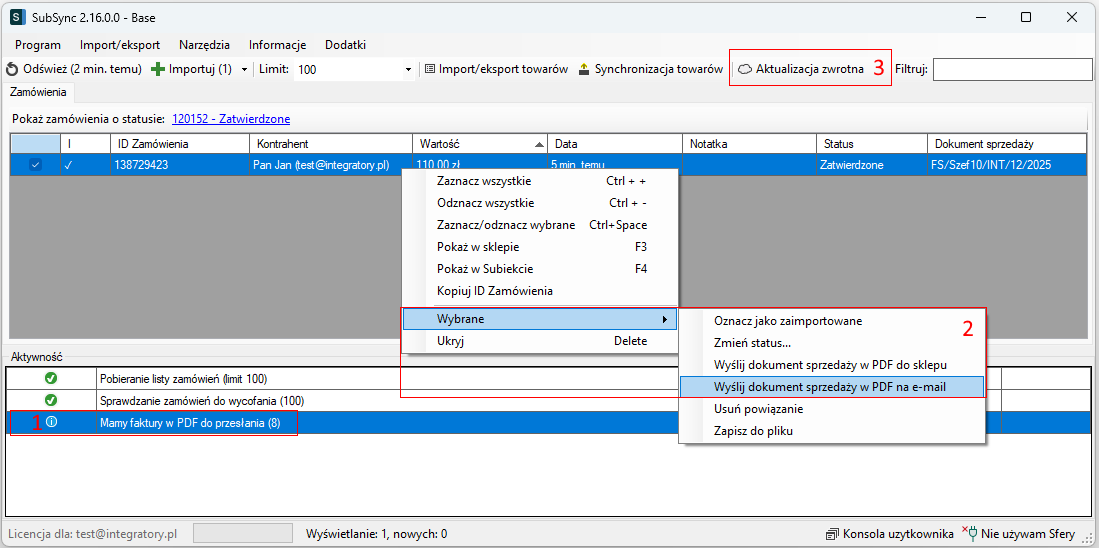Image resolution: width=1099 pixels, height=551 pixels.
Task: Choose Ukryj in context menu
Action: [x=540, y=341]
